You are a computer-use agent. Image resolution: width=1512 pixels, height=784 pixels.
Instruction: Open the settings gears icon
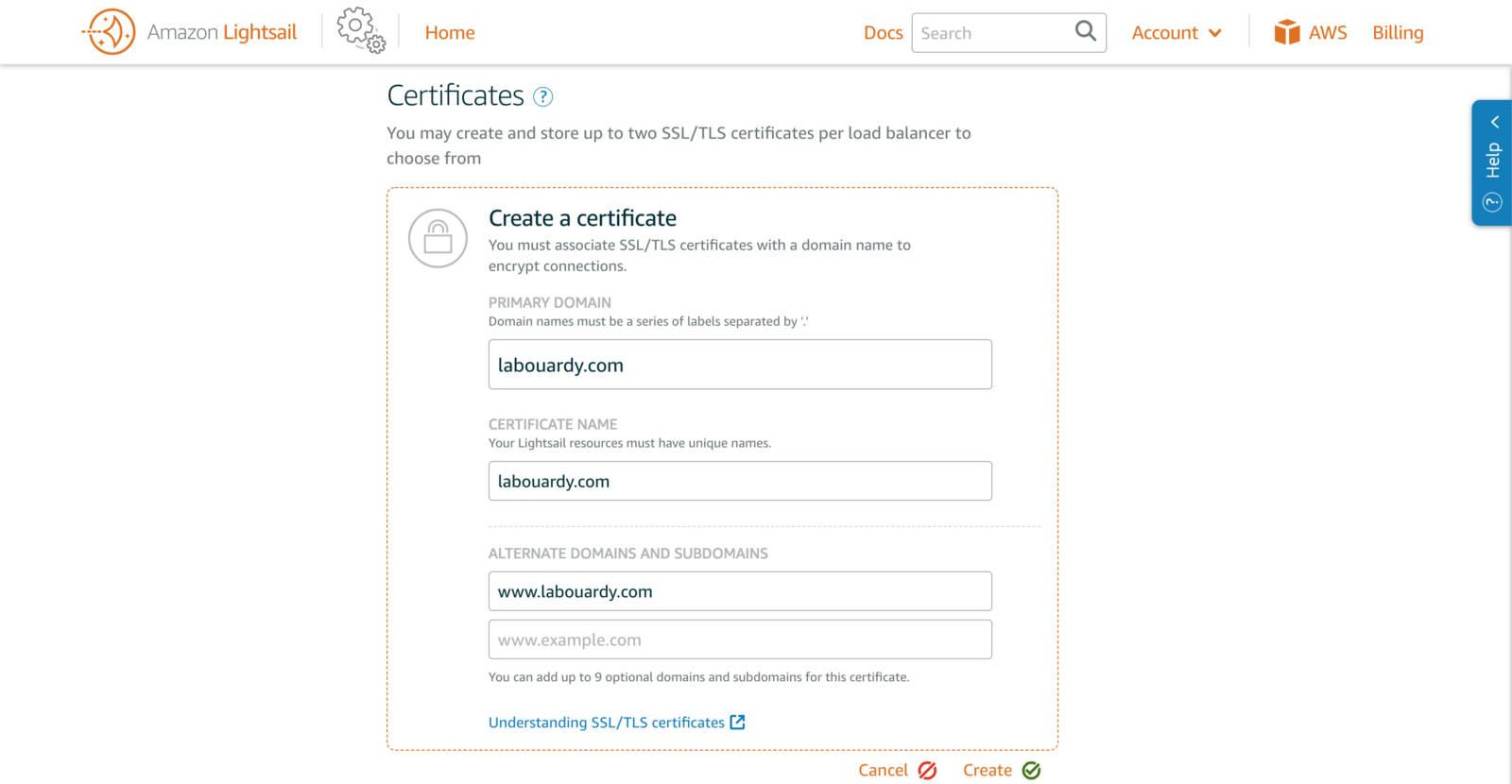point(361,30)
